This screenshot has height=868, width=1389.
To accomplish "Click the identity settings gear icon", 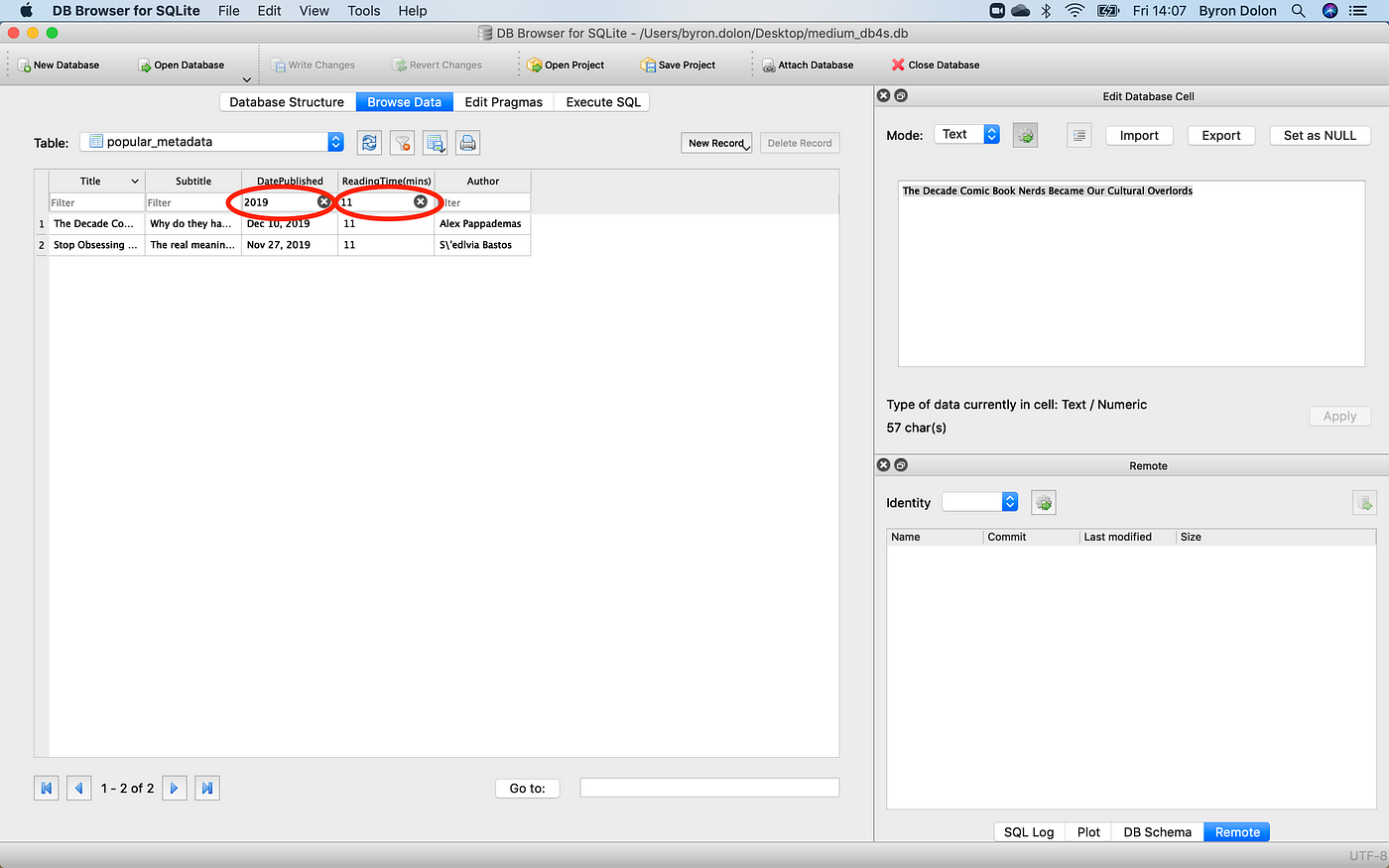I will coord(1043,503).
